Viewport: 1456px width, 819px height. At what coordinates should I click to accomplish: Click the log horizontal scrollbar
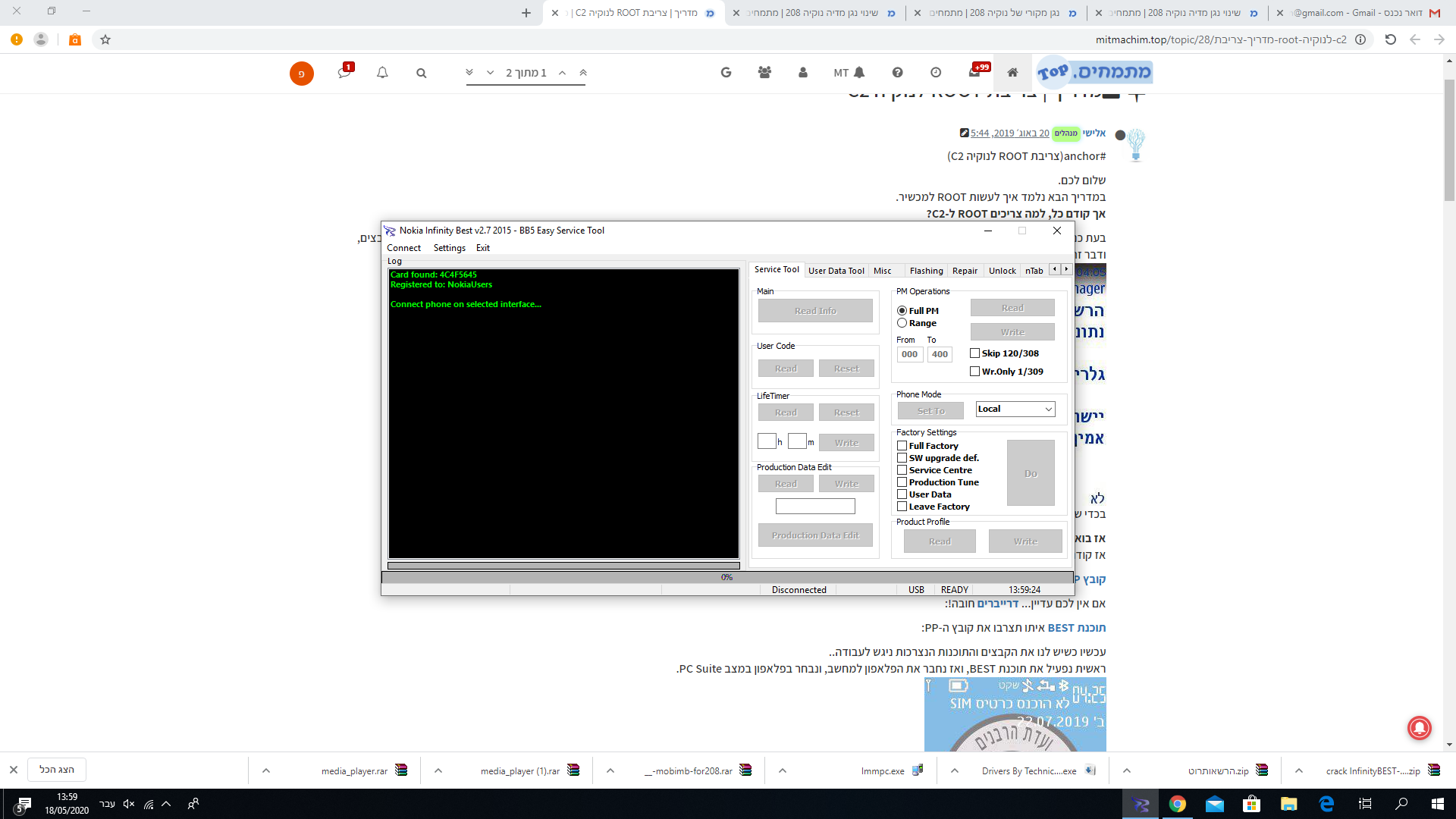pos(563,566)
